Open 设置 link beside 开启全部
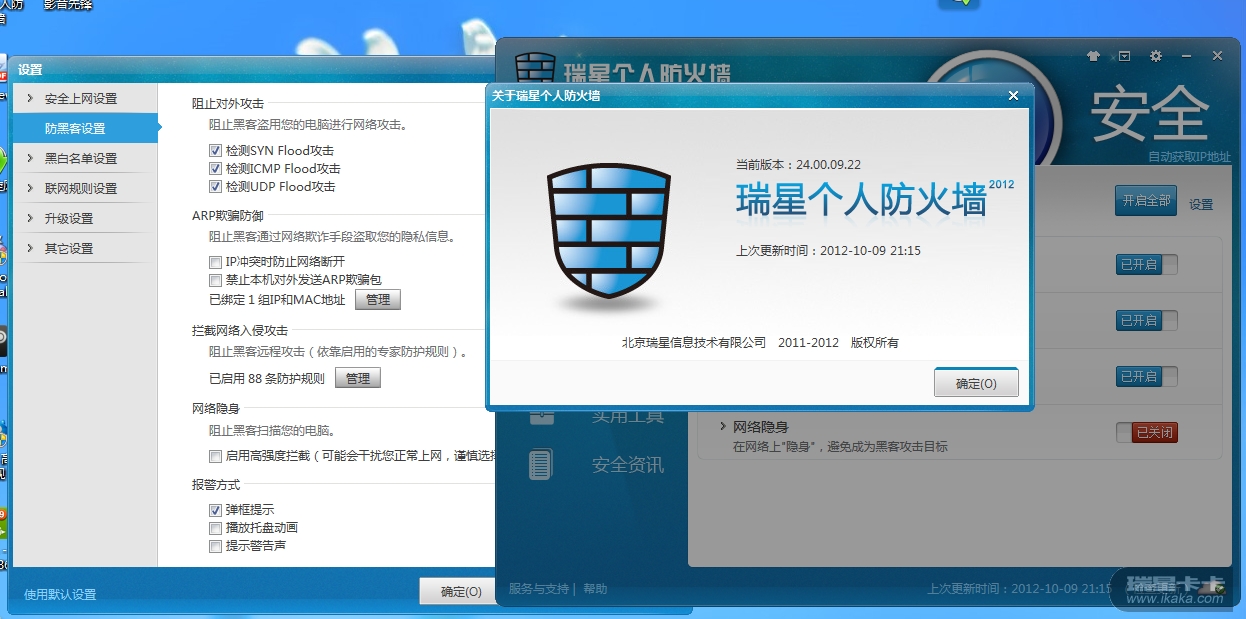The height and width of the screenshot is (619, 1246). (1201, 204)
